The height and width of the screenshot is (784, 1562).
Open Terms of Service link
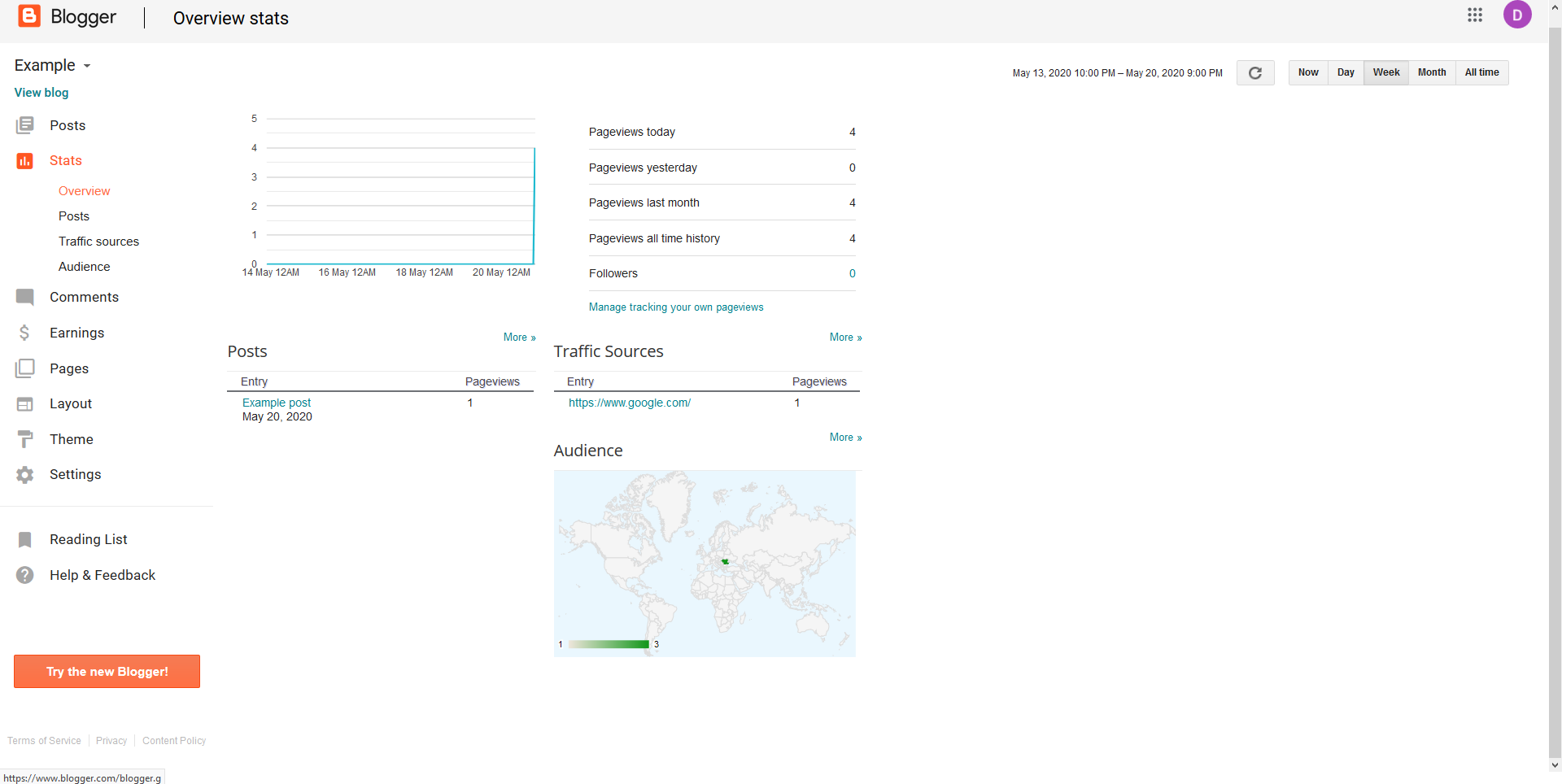point(44,741)
